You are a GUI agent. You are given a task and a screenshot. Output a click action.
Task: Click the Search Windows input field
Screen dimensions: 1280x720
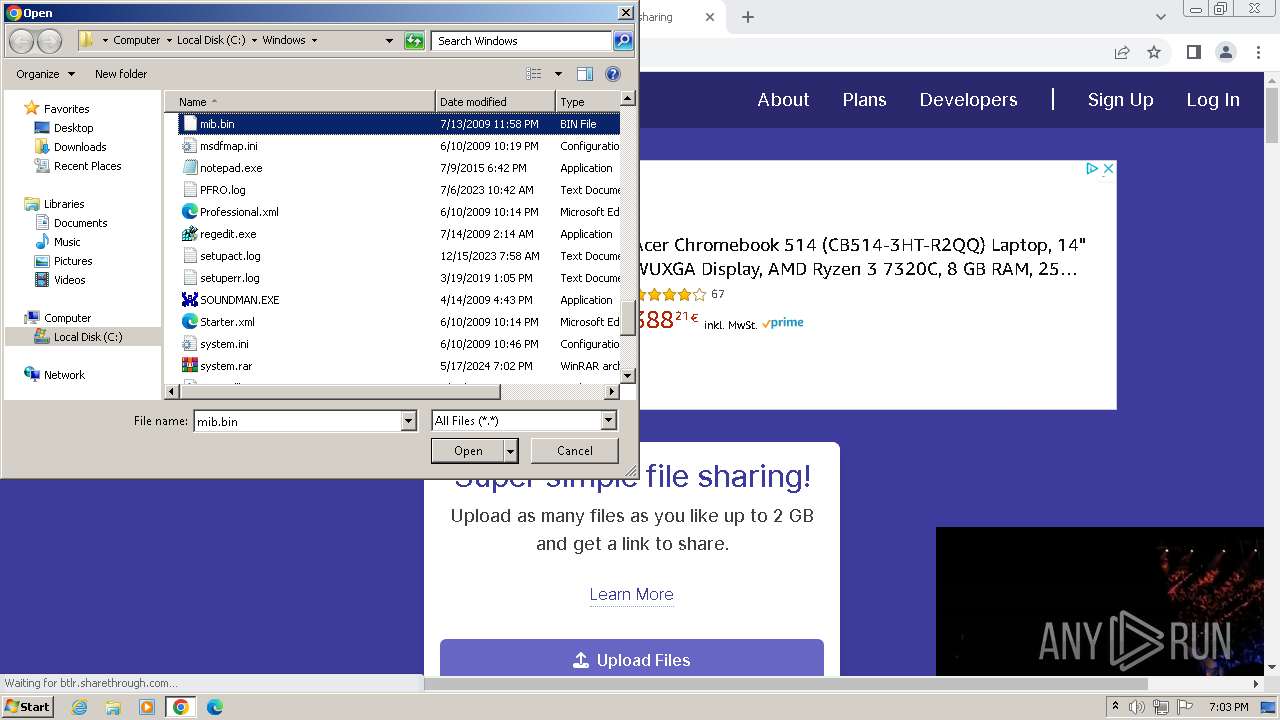pyautogui.click(x=522, y=41)
